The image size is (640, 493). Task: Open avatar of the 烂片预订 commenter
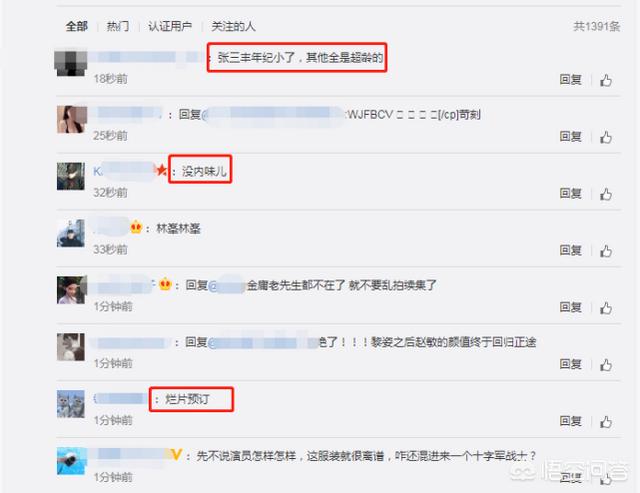pos(71,404)
